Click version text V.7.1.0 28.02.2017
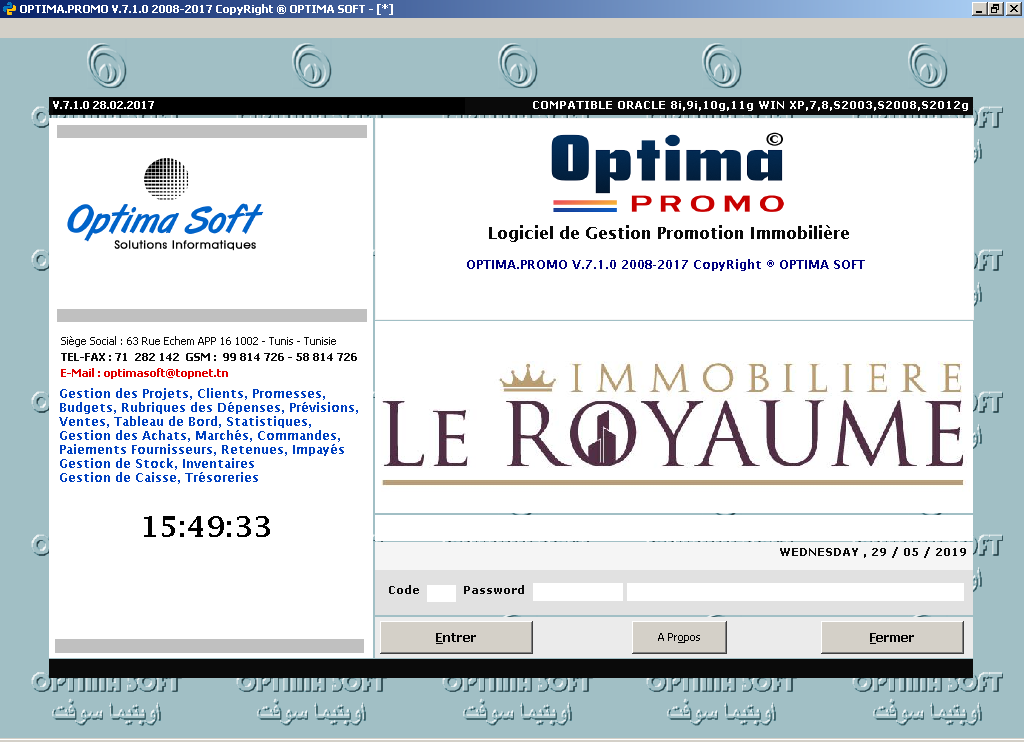This screenshot has width=1024, height=742. coord(103,105)
